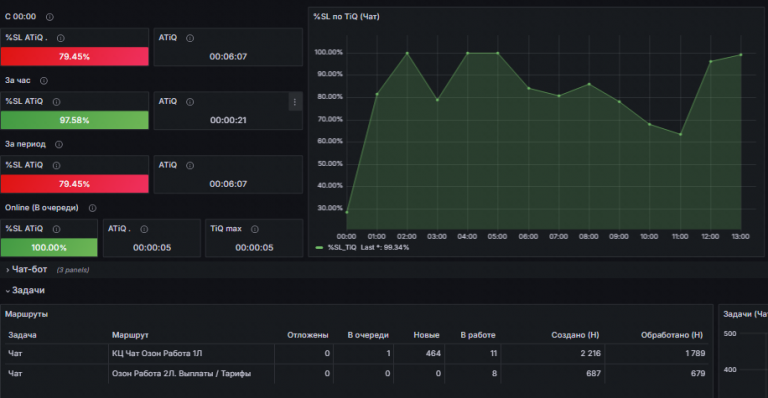Click the 11:00 data point on chart
Viewport: 768px width, 398px height.
[680, 134]
